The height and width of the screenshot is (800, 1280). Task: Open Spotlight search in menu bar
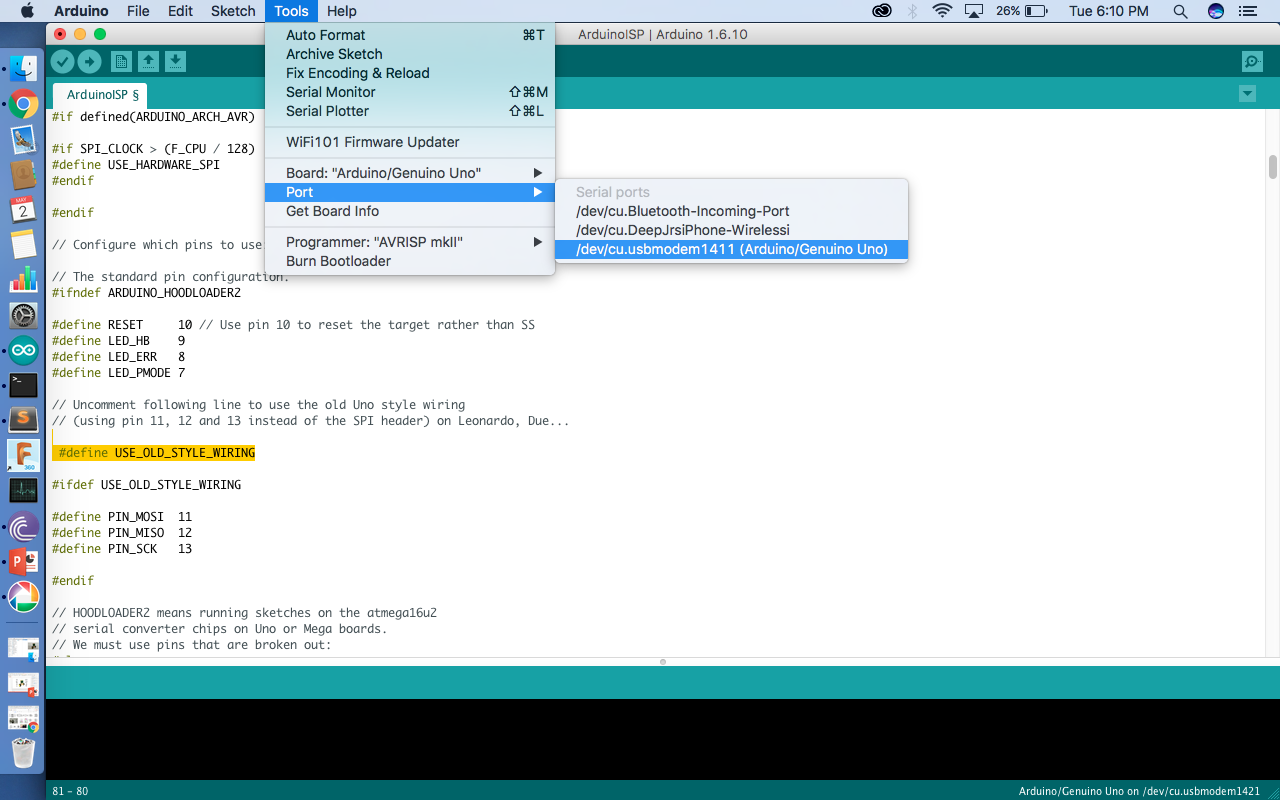1181,11
